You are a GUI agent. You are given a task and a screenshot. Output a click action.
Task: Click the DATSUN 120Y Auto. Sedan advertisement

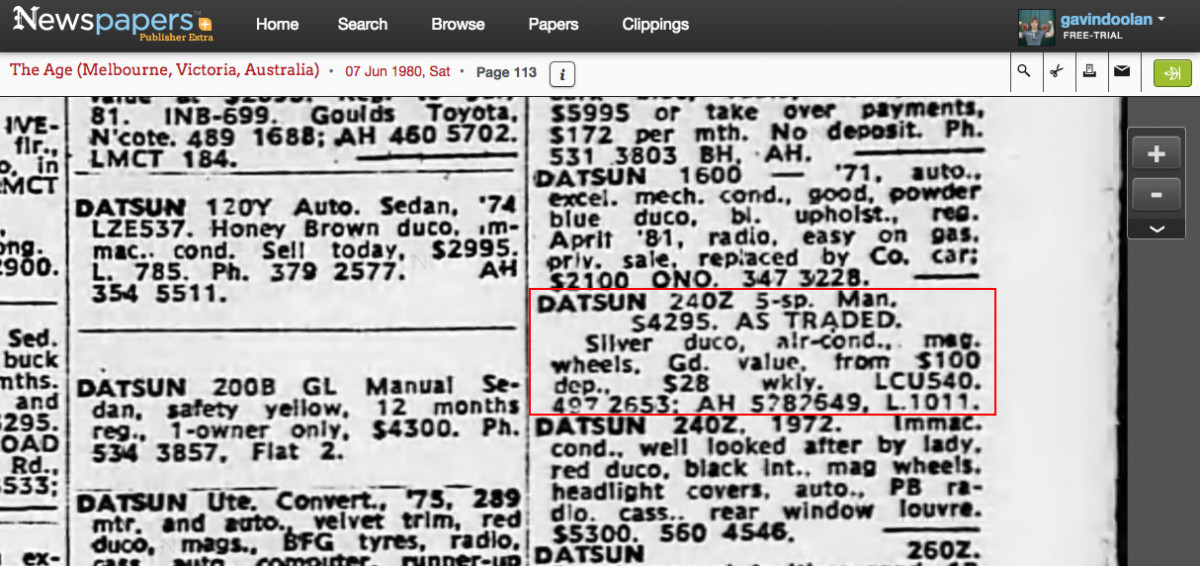pyautogui.click(x=298, y=251)
